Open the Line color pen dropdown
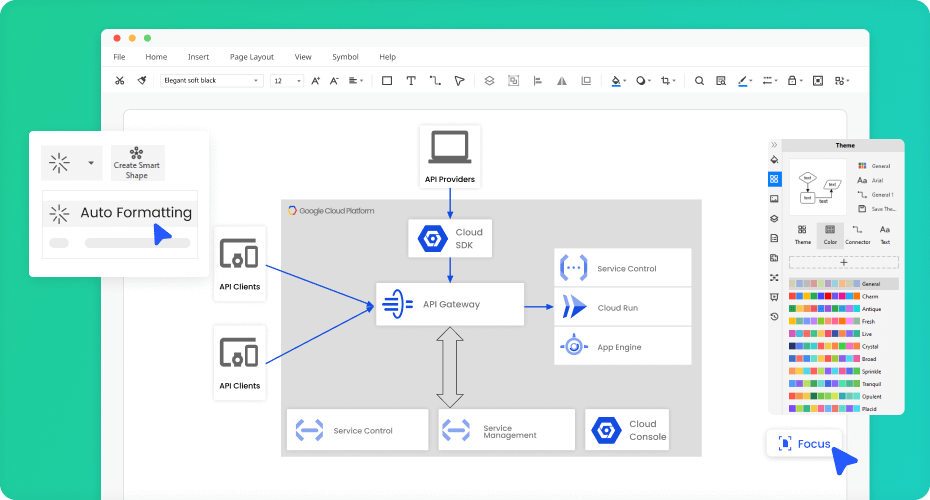Viewport: 930px width, 500px height. click(x=745, y=81)
